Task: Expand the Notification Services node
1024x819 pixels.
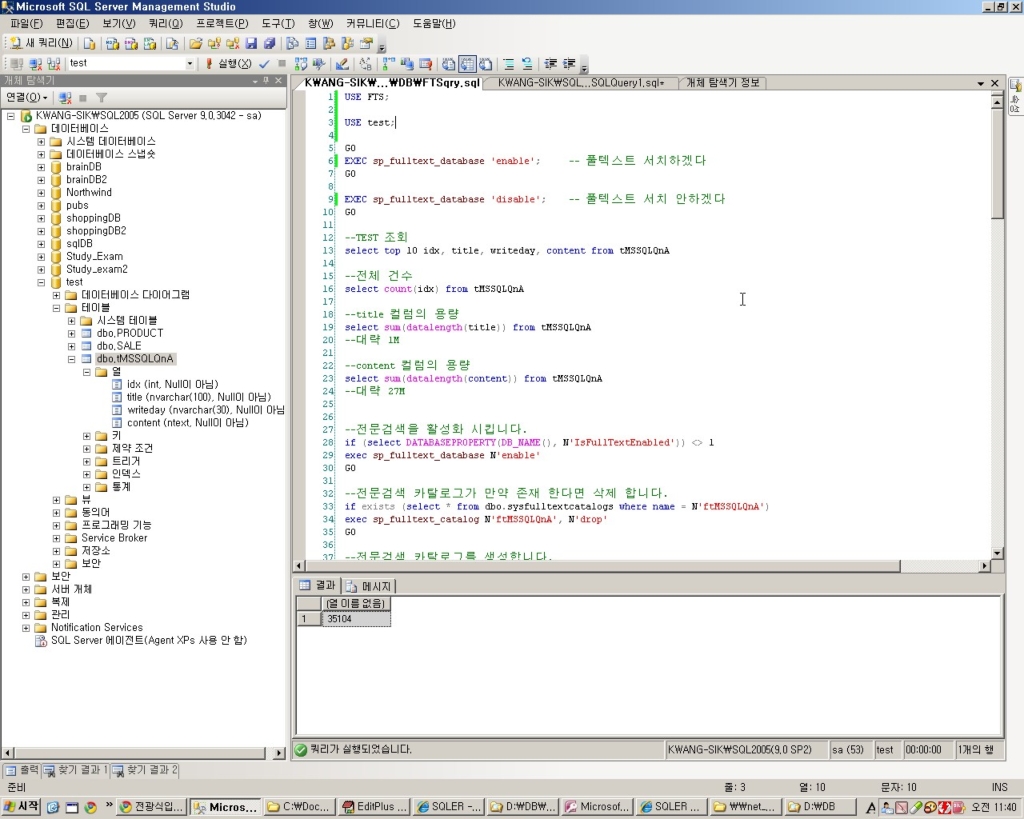Action: point(25,628)
